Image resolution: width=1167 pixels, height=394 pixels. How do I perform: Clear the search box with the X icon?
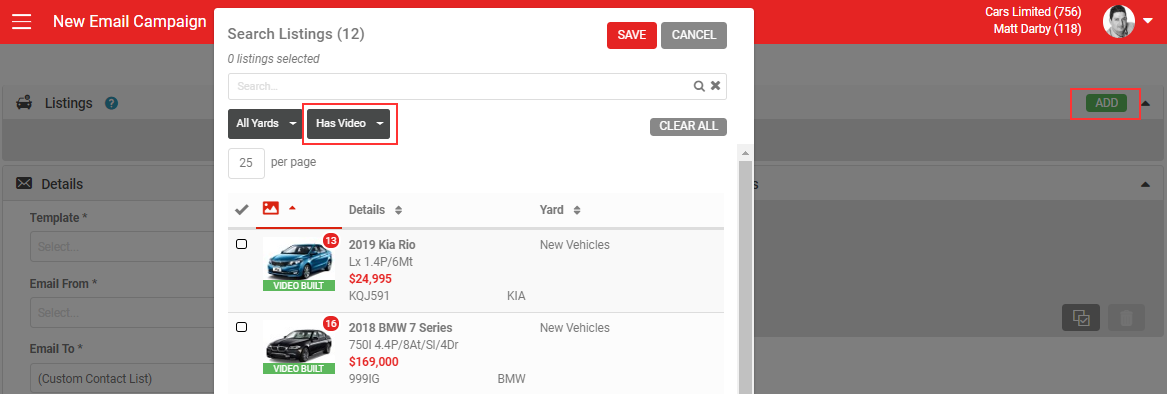715,86
